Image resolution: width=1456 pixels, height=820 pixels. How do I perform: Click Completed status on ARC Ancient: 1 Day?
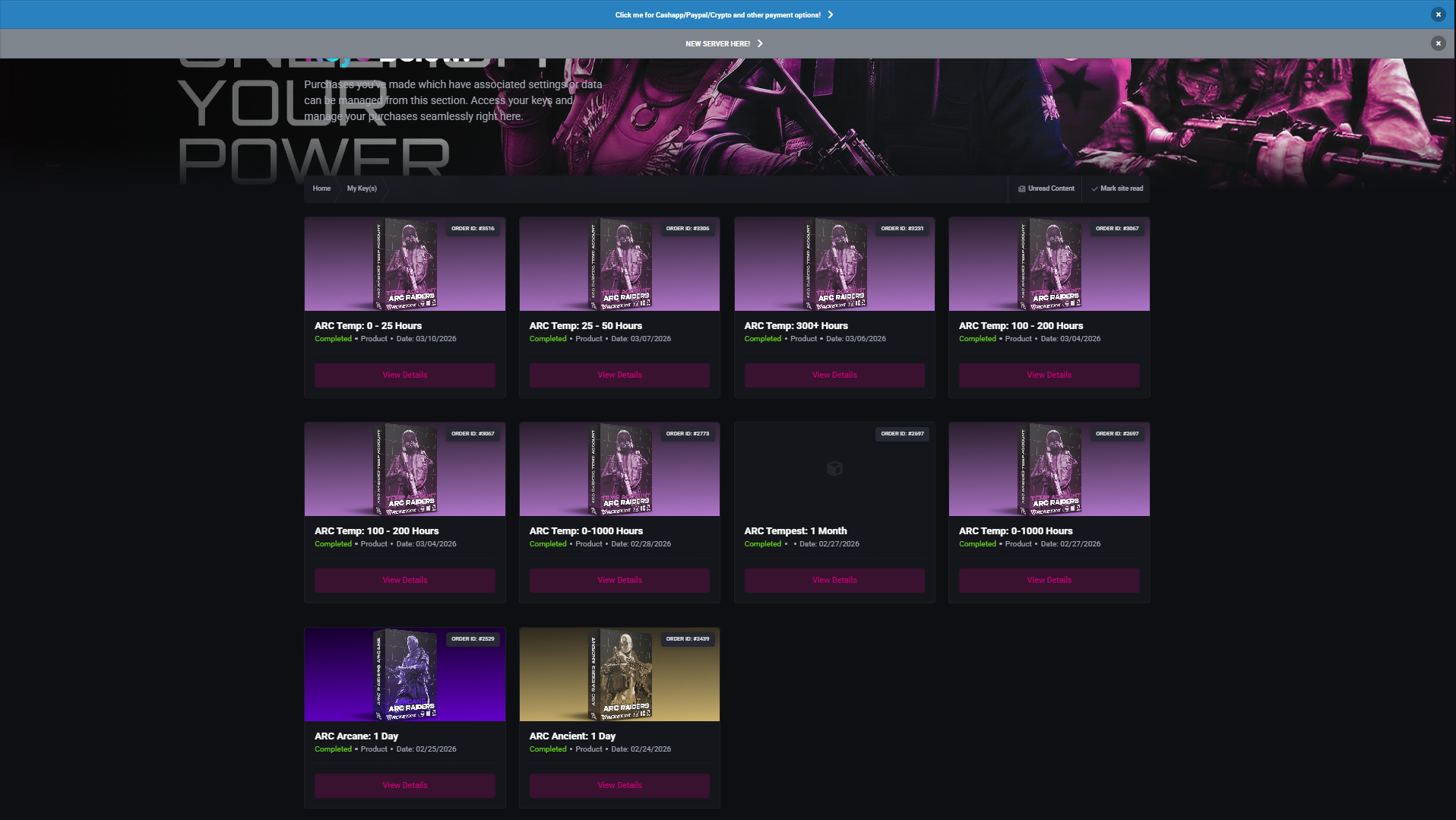pyautogui.click(x=548, y=749)
